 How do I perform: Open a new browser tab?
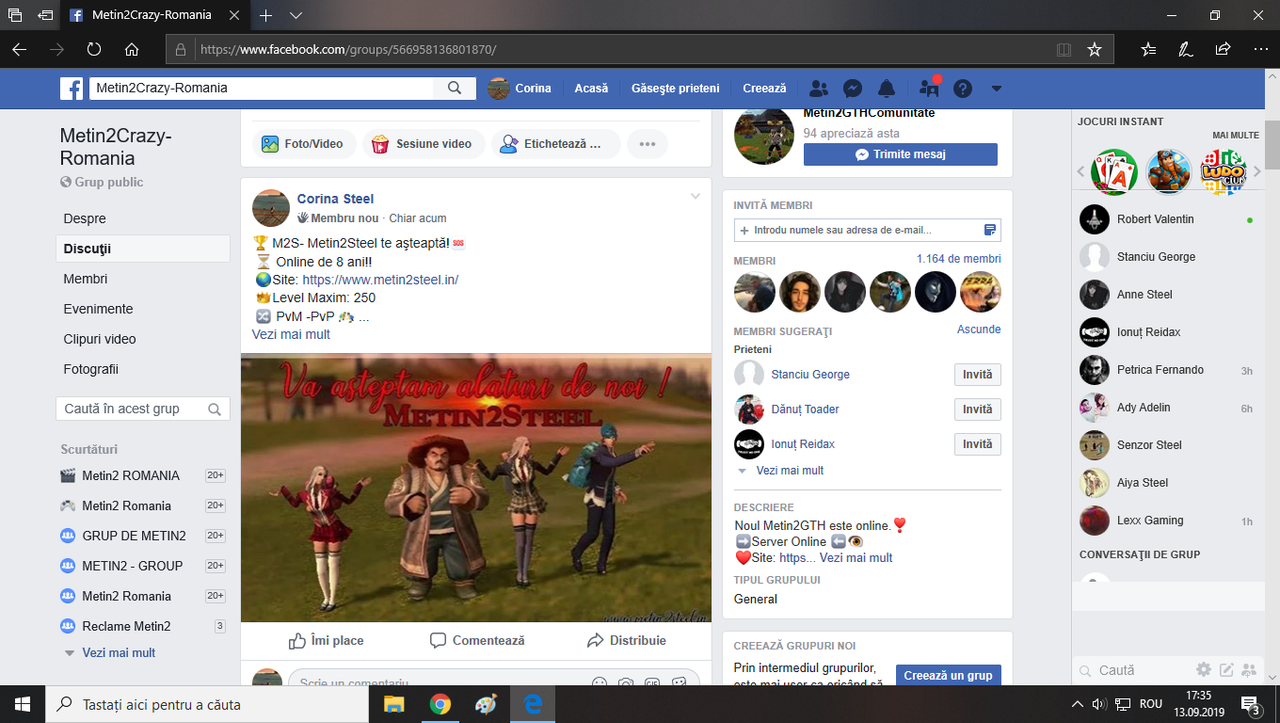pyautogui.click(x=266, y=16)
